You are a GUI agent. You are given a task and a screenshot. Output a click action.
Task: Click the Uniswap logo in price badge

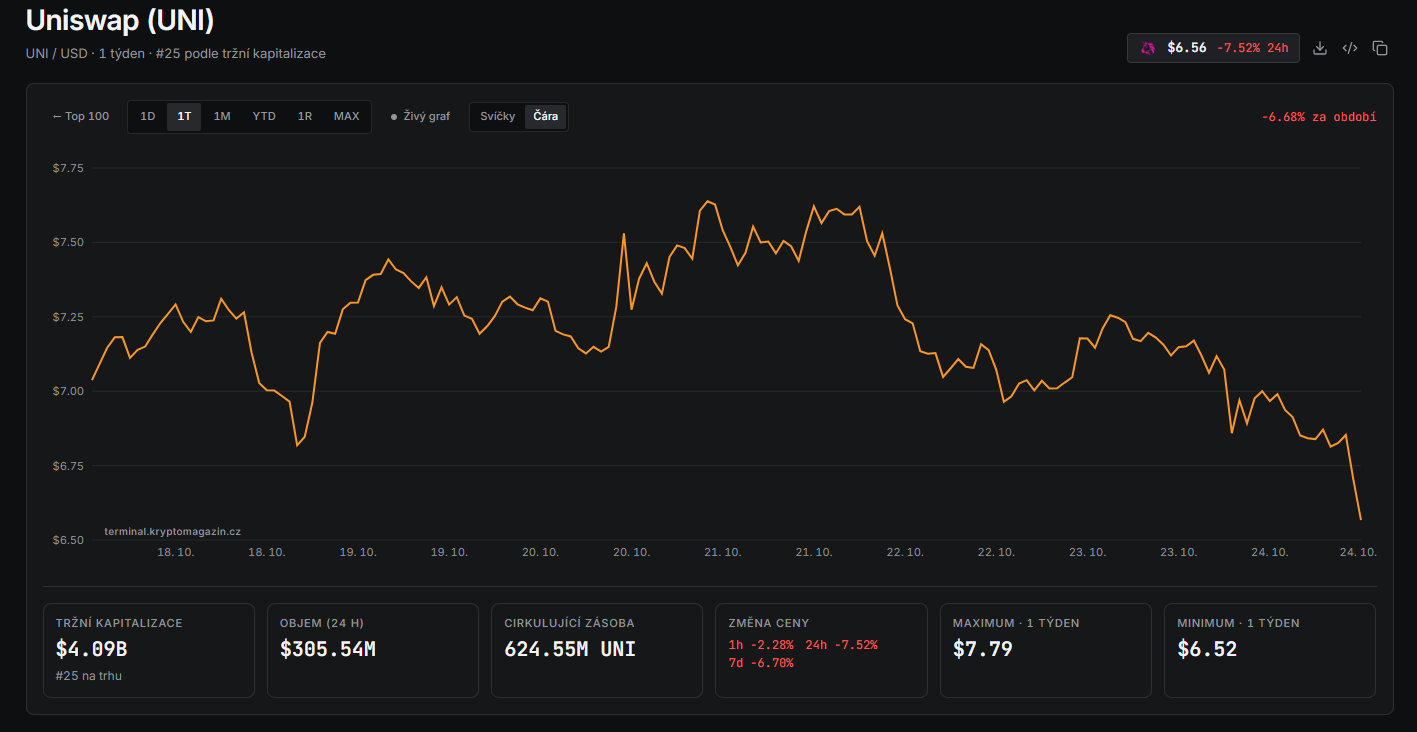[x=1148, y=48]
